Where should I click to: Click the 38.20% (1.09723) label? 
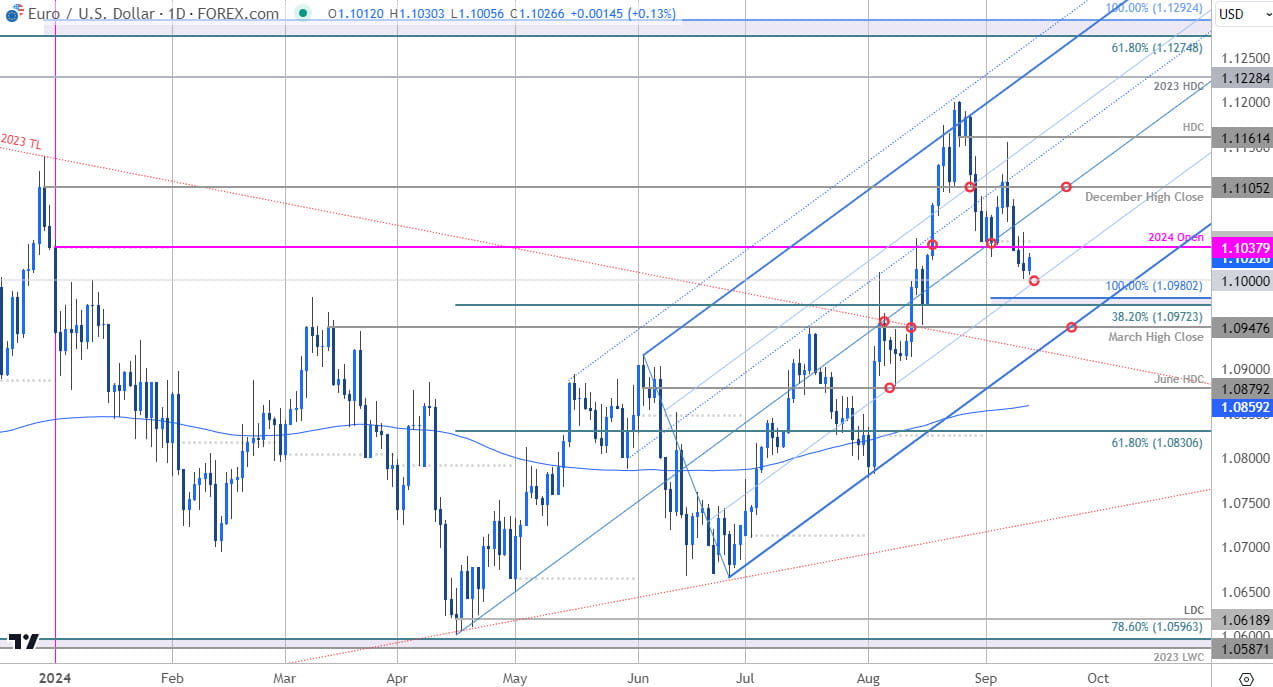[x=1157, y=316]
